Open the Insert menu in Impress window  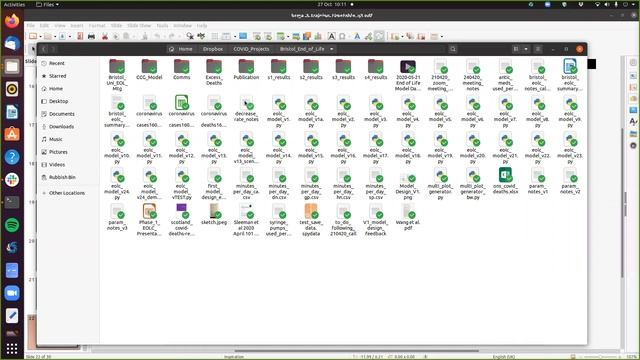77,25
